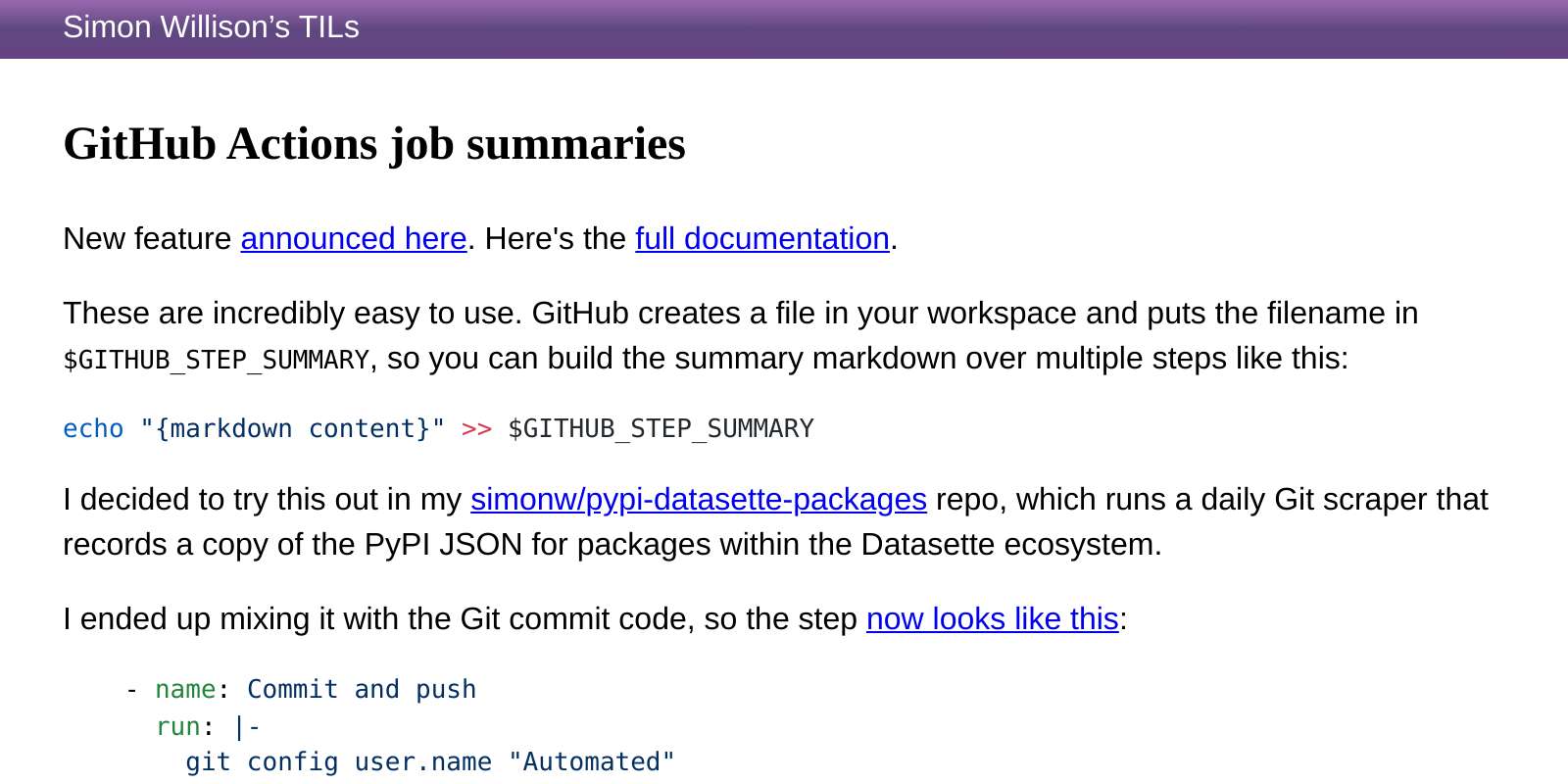Click the echo $GITHUB_STEP_SUMMARY code line
The width and height of the screenshot is (1568, 784).
click(x=437, y=428)
